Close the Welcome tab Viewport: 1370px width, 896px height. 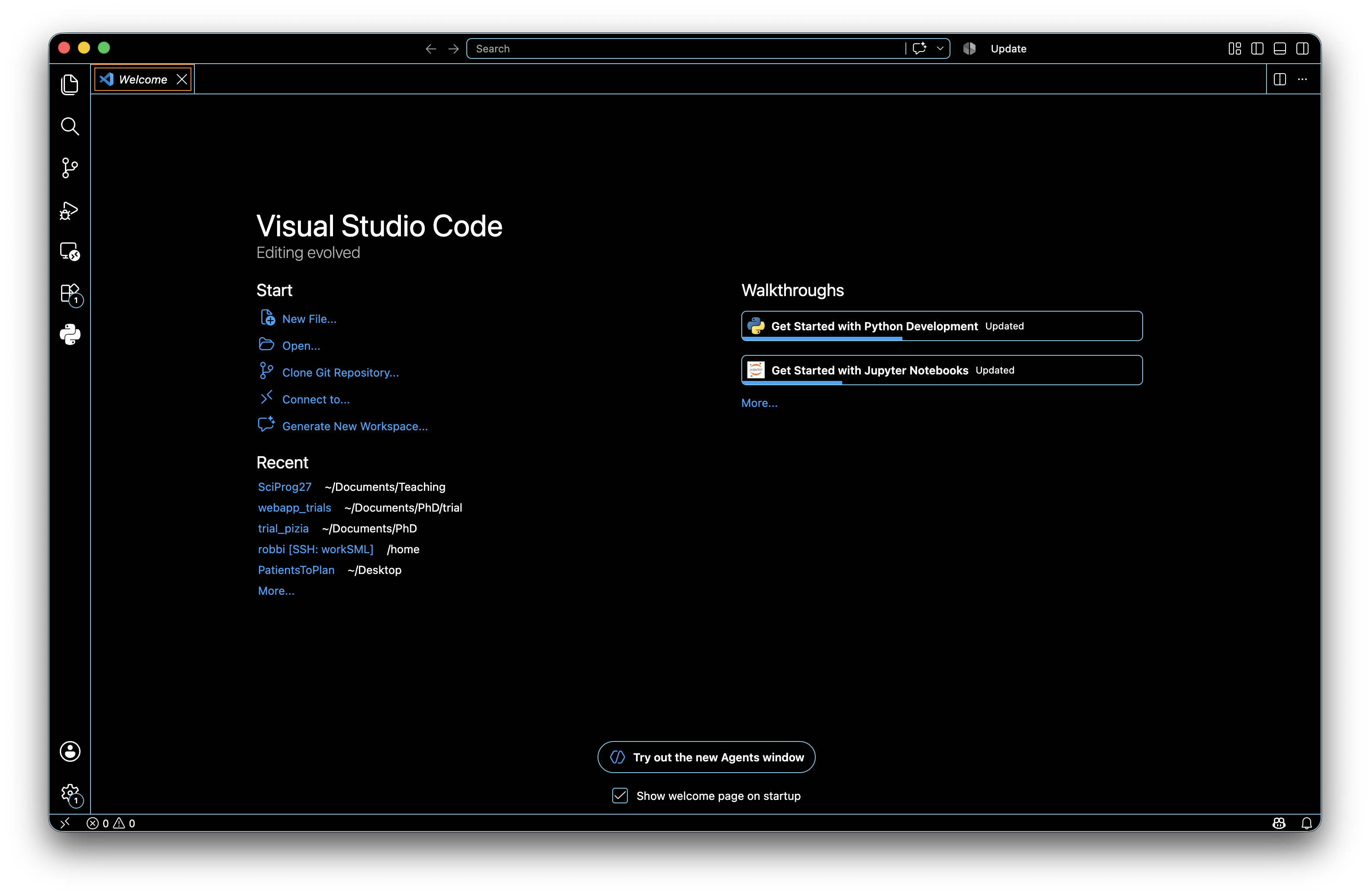(x=182, y=79)
